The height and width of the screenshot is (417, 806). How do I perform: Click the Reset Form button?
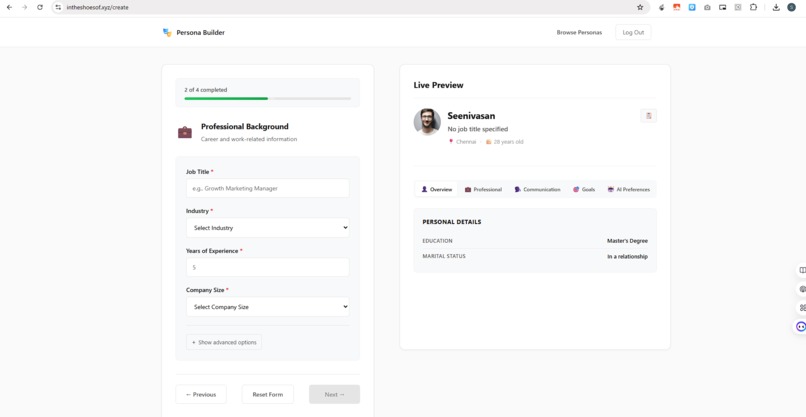click(x=268, y=394)
